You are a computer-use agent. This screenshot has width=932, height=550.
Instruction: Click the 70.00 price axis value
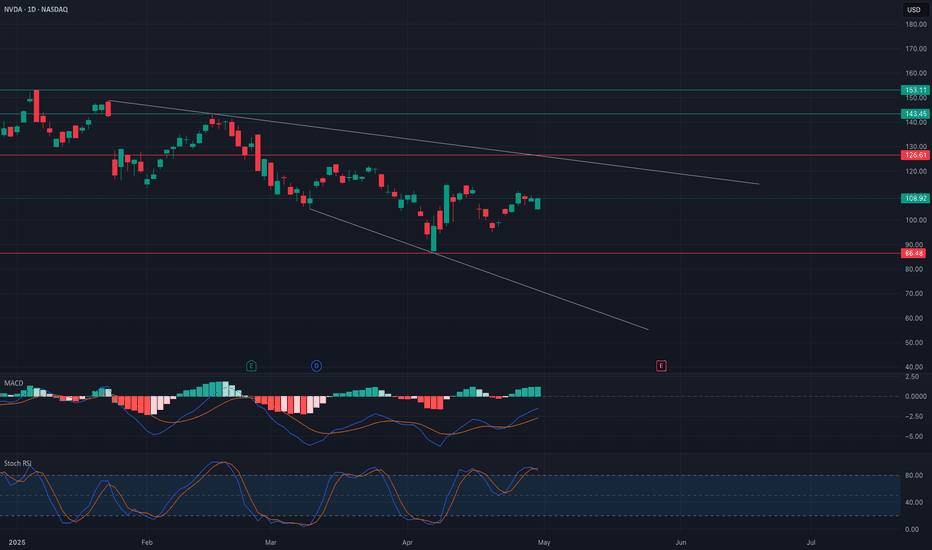pyautogui.click(x=914, y=294)
